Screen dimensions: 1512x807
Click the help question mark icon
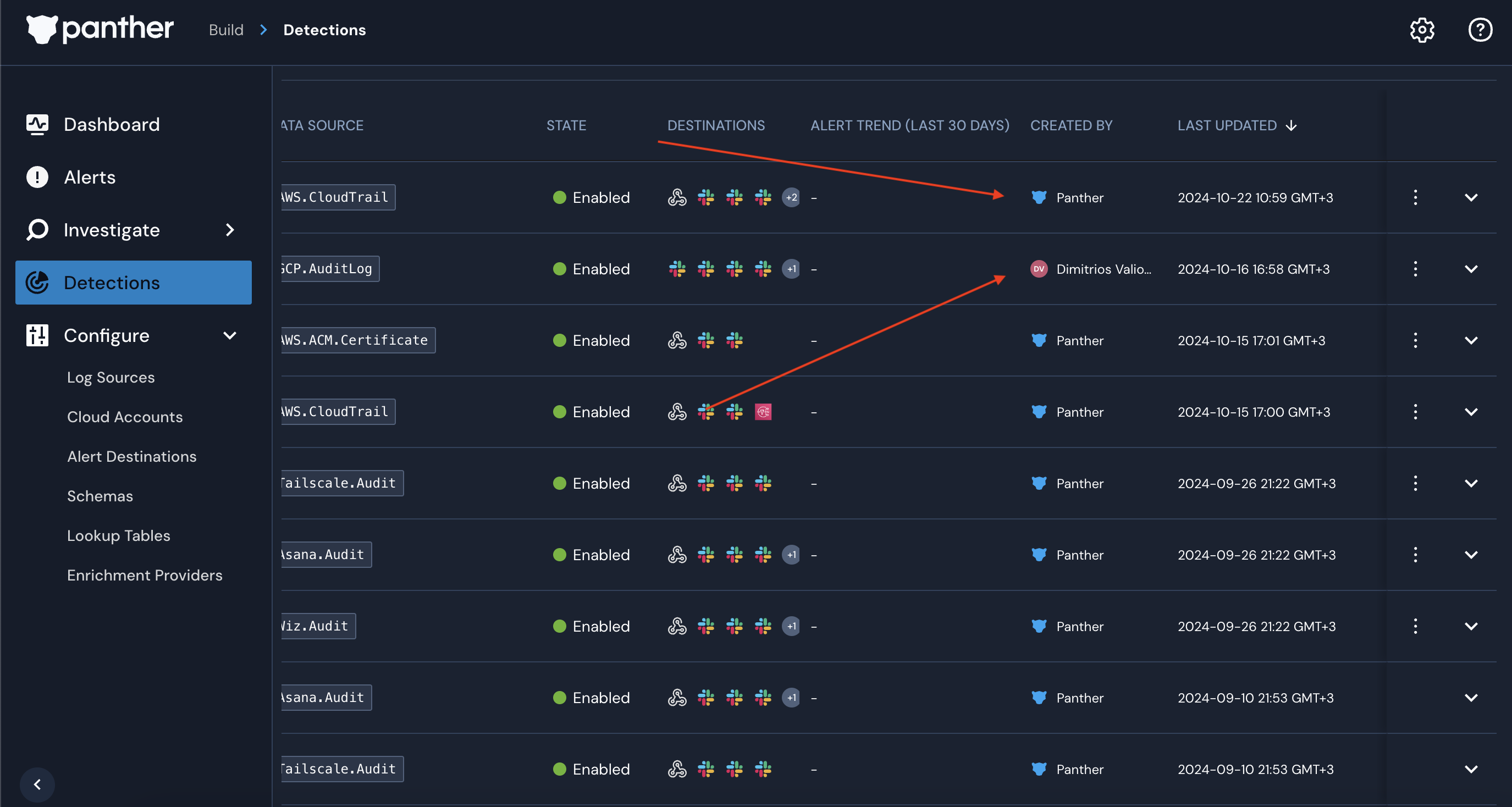[x=1480, y=30]
